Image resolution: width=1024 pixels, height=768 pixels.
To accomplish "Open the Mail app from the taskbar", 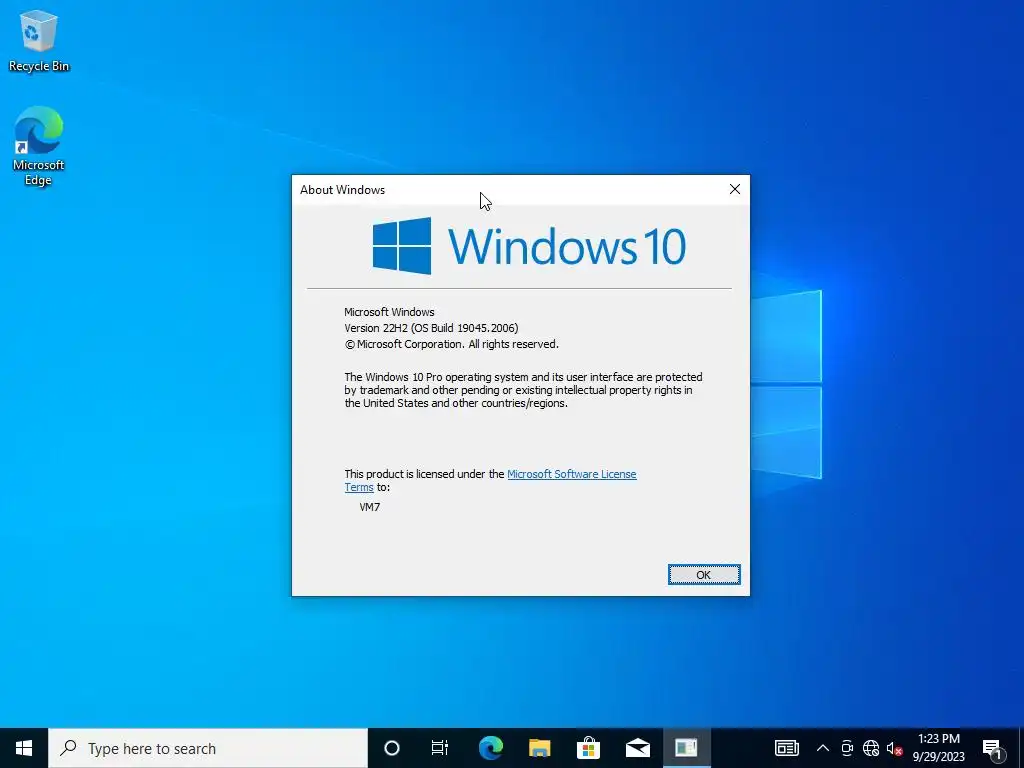I will coord(637,748).
